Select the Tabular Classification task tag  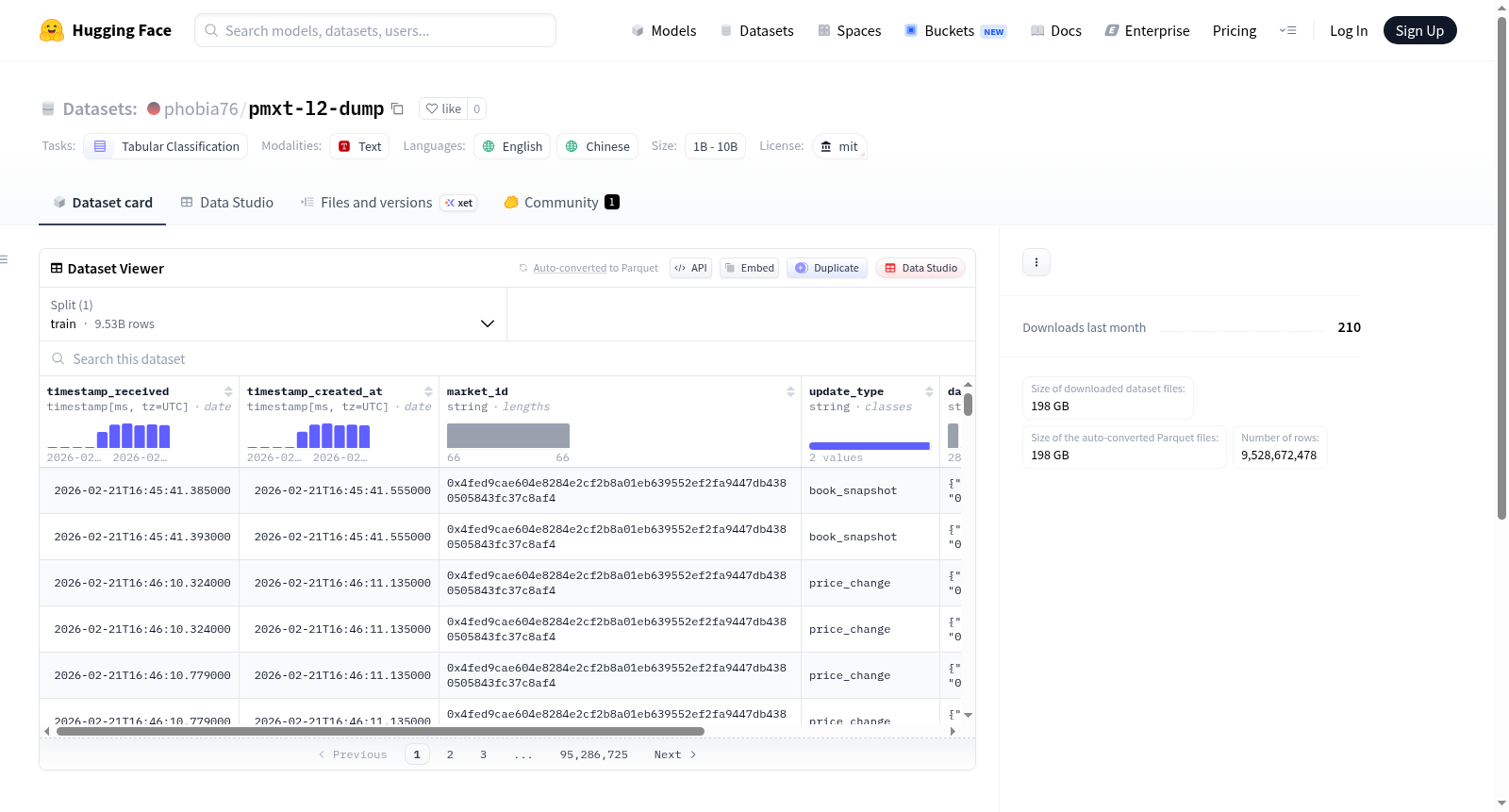tap(166, 146)
